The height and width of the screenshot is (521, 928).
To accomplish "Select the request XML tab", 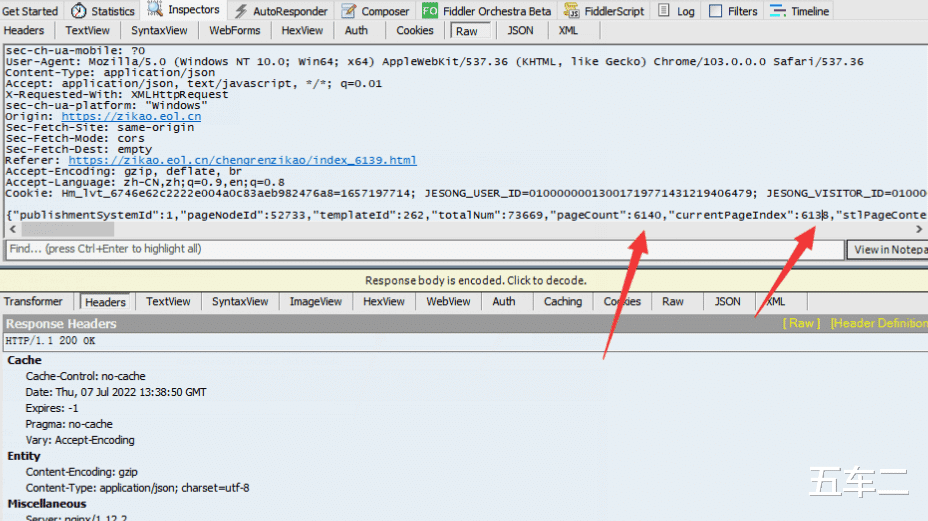I will coord(568,30).
